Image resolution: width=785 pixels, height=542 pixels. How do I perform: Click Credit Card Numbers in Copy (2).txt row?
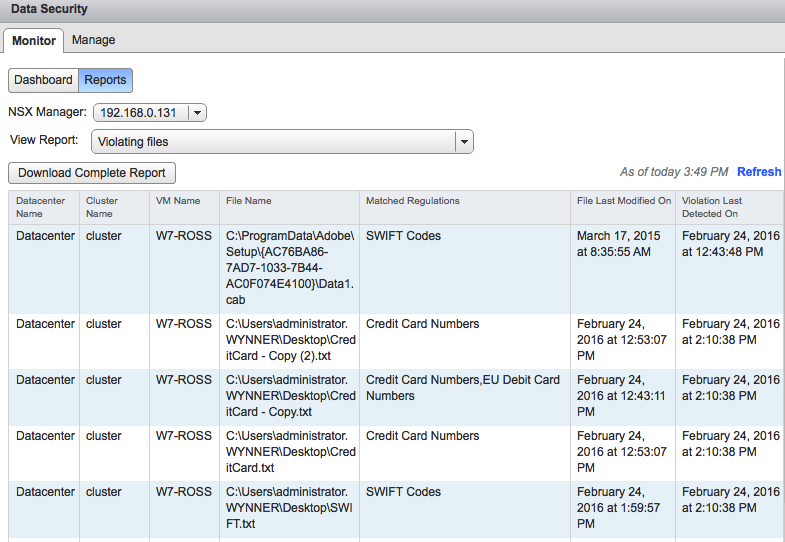[x=465, y=340]
